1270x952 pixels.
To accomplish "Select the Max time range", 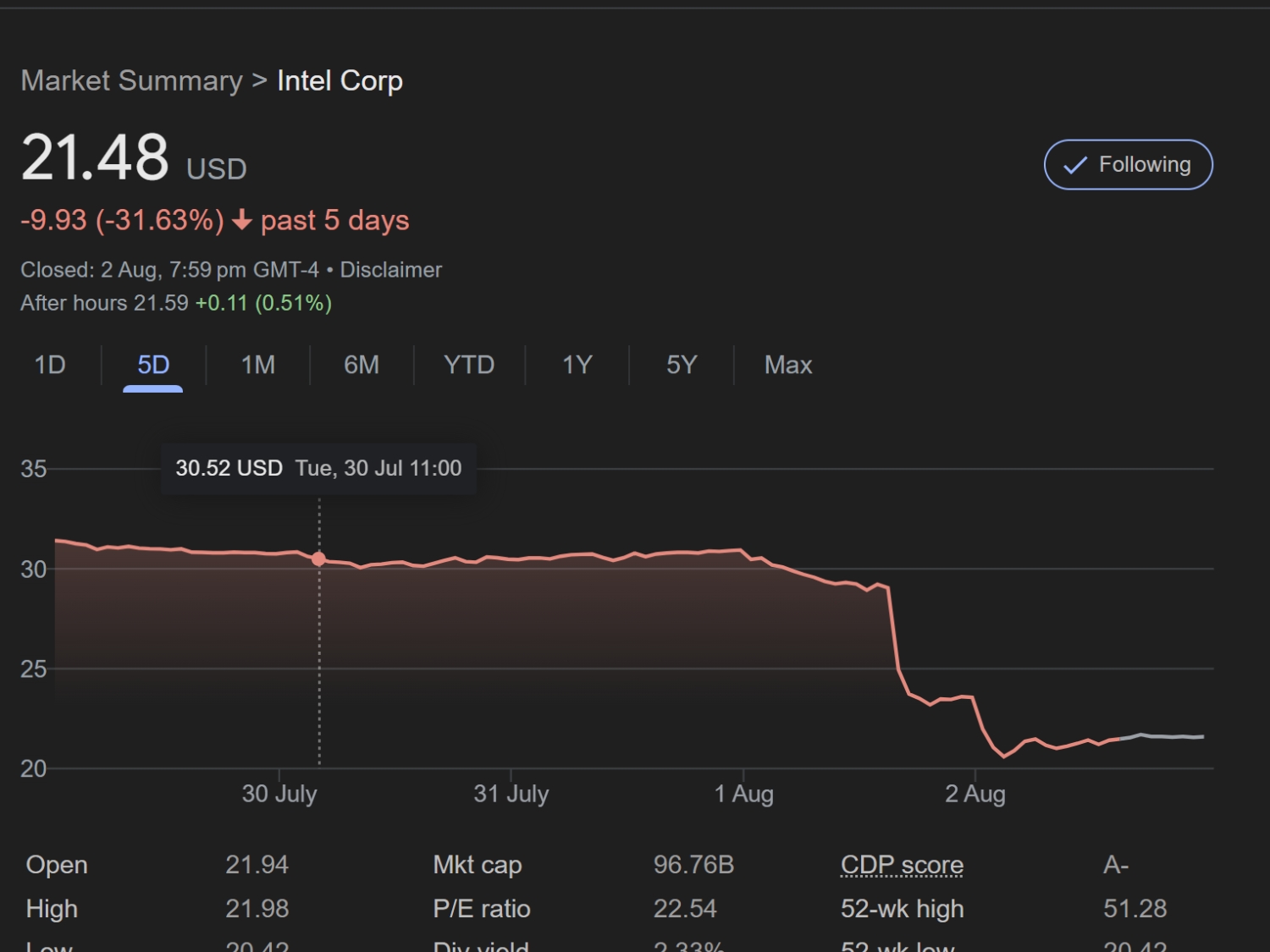I will click(x=787, y=365).
